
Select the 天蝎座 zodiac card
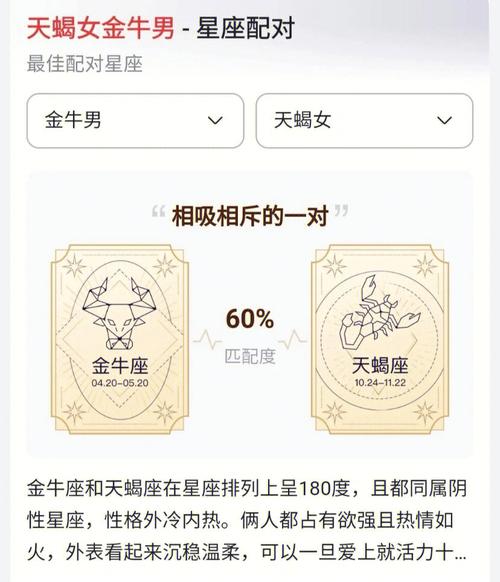(380, 339)
